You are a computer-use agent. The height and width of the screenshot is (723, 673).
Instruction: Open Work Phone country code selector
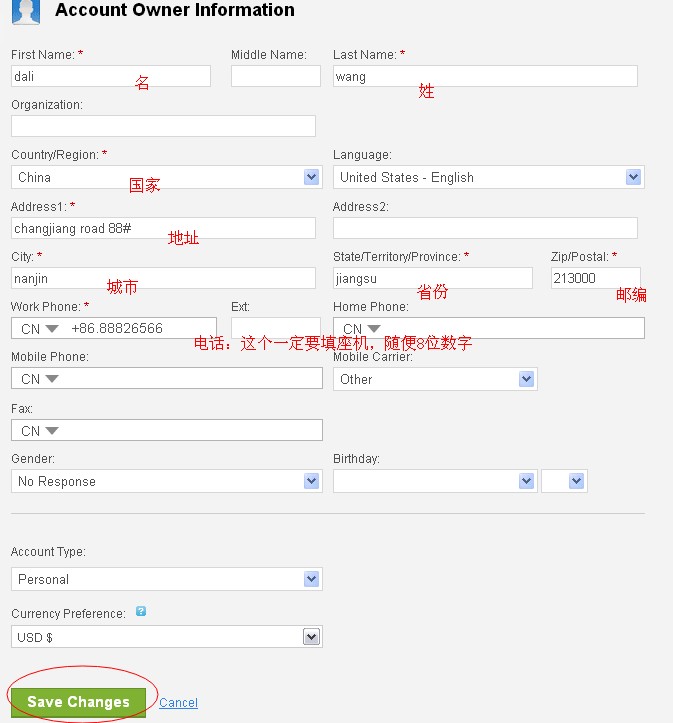click(x=40, y=328)
